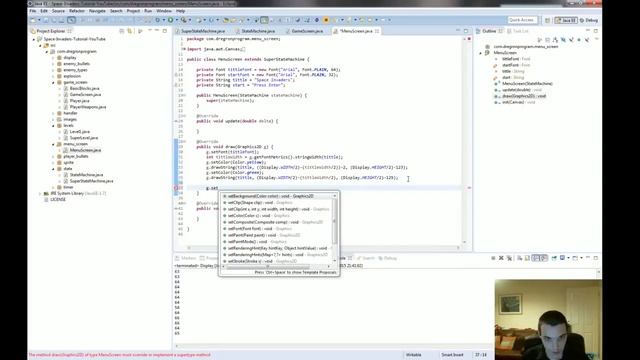The width and height of the screenshot is (640, 360).
Task: Click Remove Launch icon in Console
Action: (501, 258)
